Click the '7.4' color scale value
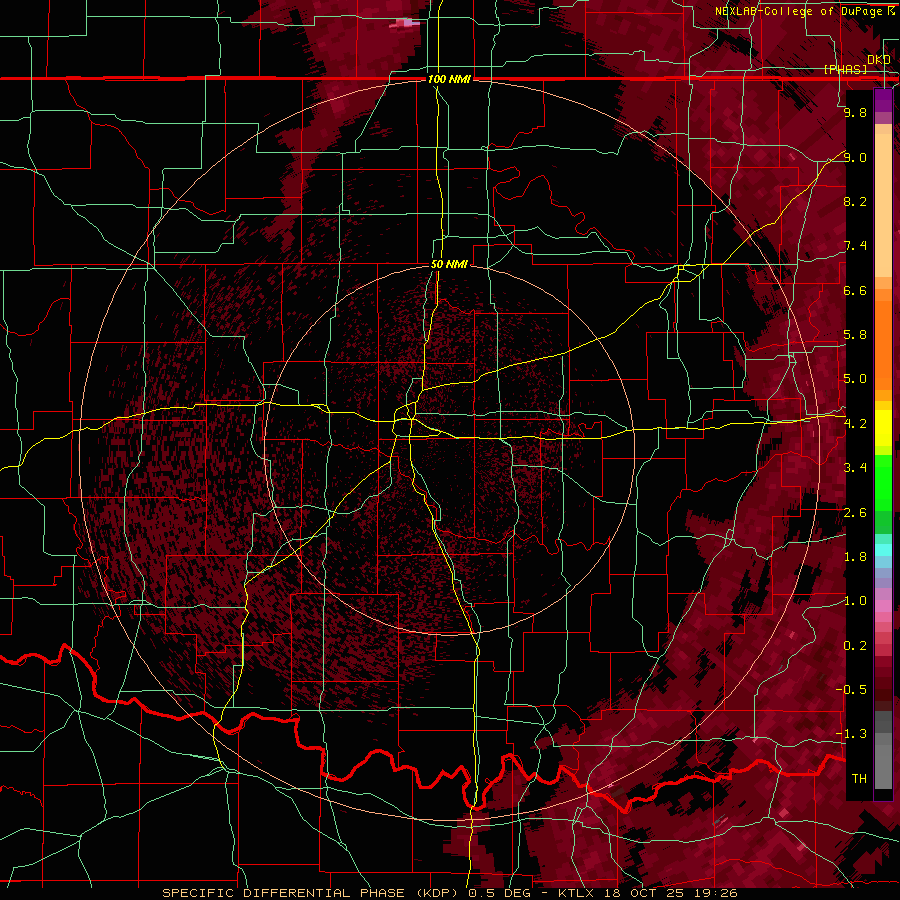 pyautogui.click(x=855, y=246)
